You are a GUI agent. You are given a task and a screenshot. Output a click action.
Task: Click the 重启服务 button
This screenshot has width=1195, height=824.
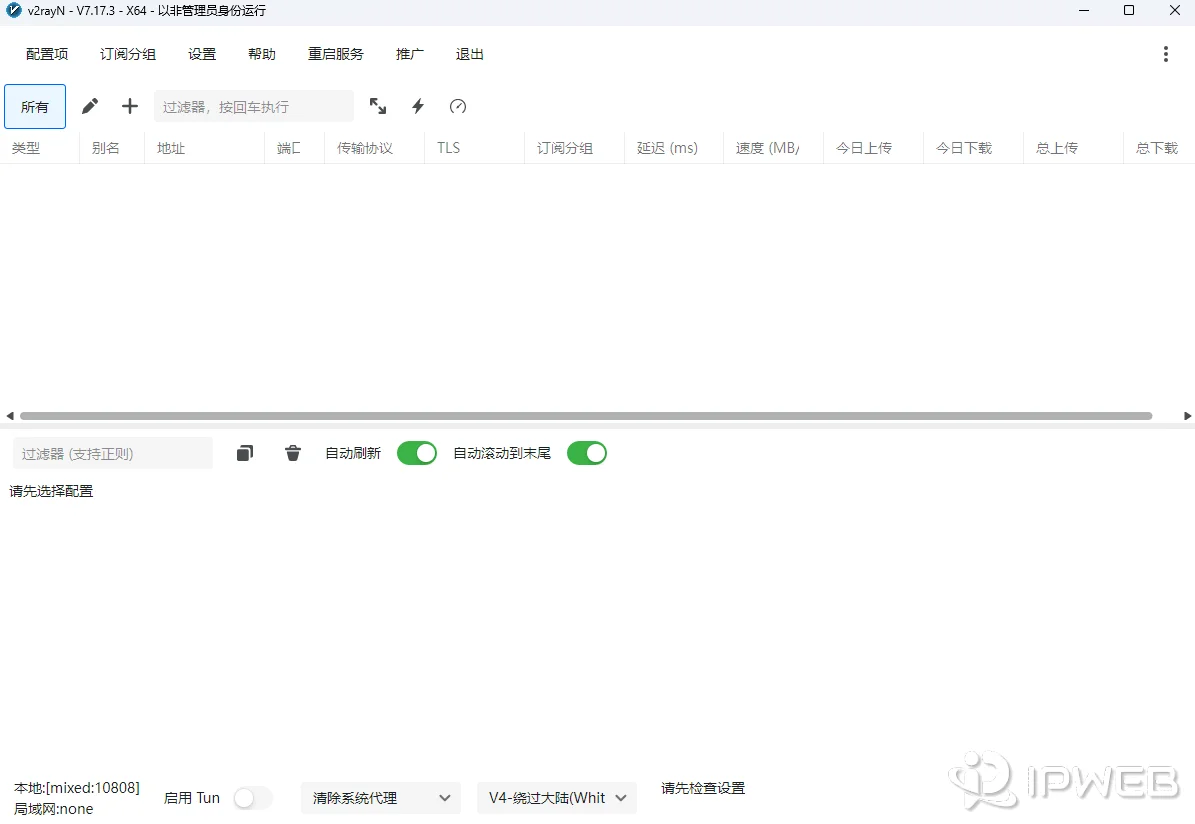point(336,54)
